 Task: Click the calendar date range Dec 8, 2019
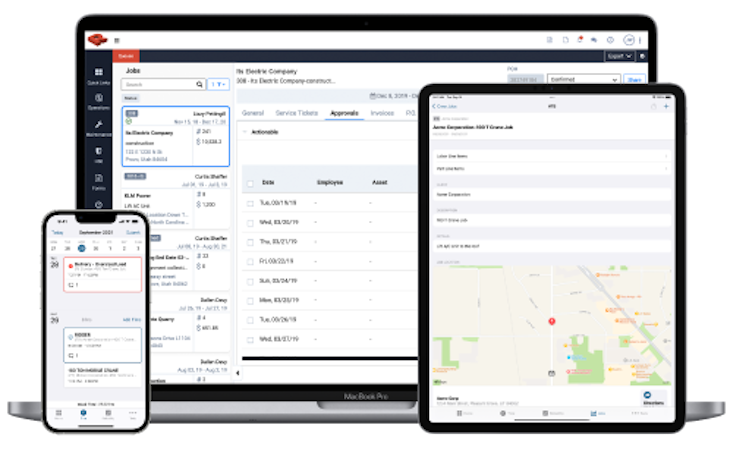393,96
